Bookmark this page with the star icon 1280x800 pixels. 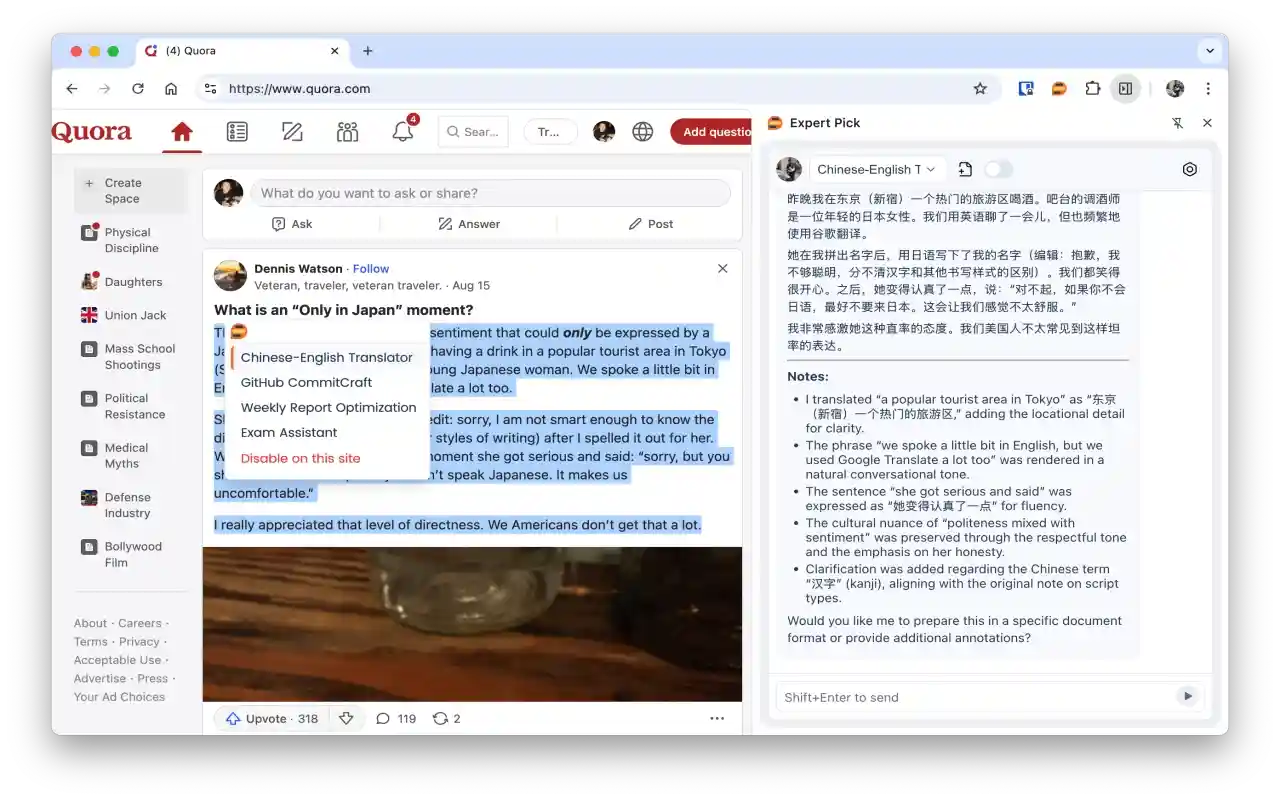tap(980, 89)
